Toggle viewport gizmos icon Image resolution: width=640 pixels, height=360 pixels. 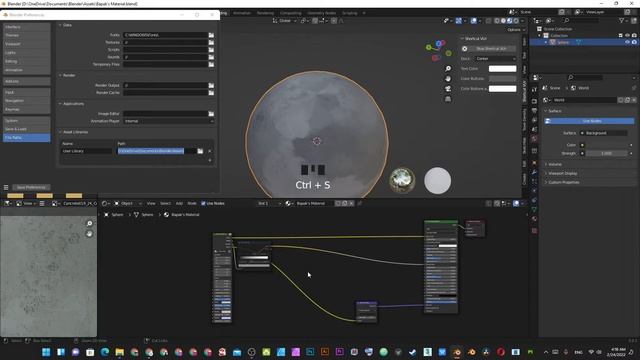pos(459,20)
